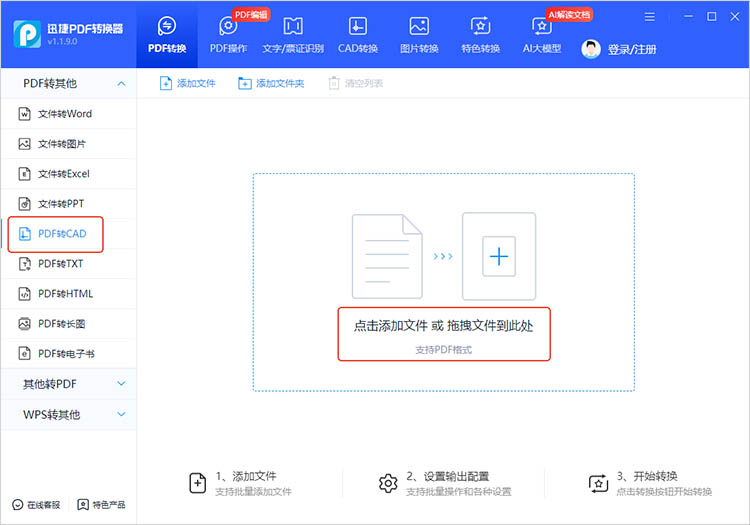Click the 图片转换 image icon
The width and height of the screenshot is (750, 525).
point(419,27)
